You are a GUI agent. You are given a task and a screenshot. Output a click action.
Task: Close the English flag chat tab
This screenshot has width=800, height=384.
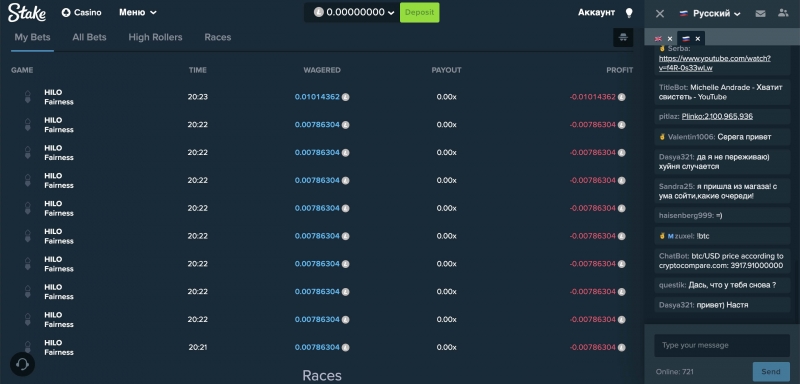click(670, 39)
